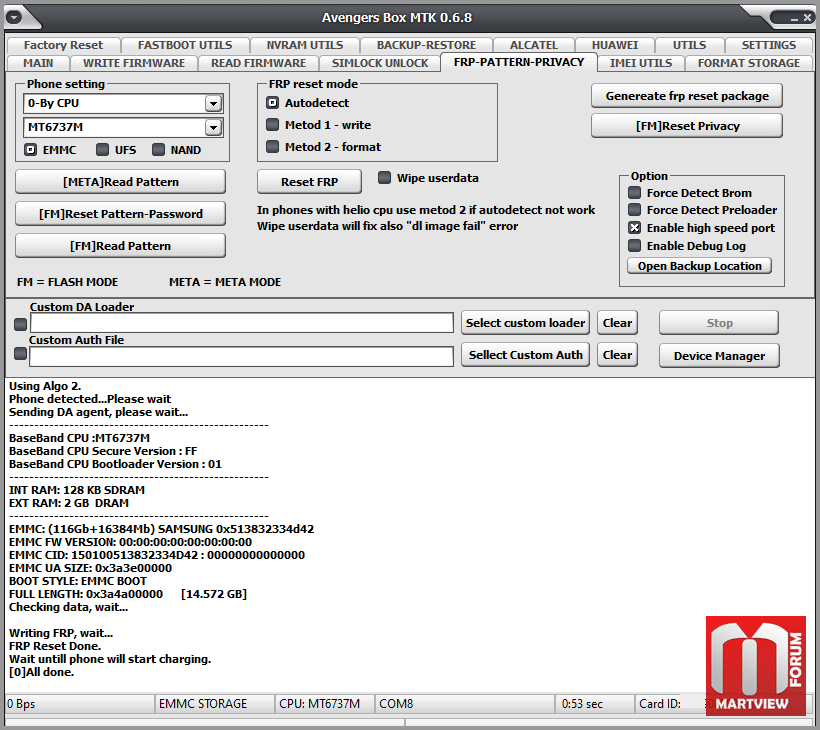This screenshot has height=730, width=820.
Task: Clear the Custom Auth File field
Action: (617, 355)
